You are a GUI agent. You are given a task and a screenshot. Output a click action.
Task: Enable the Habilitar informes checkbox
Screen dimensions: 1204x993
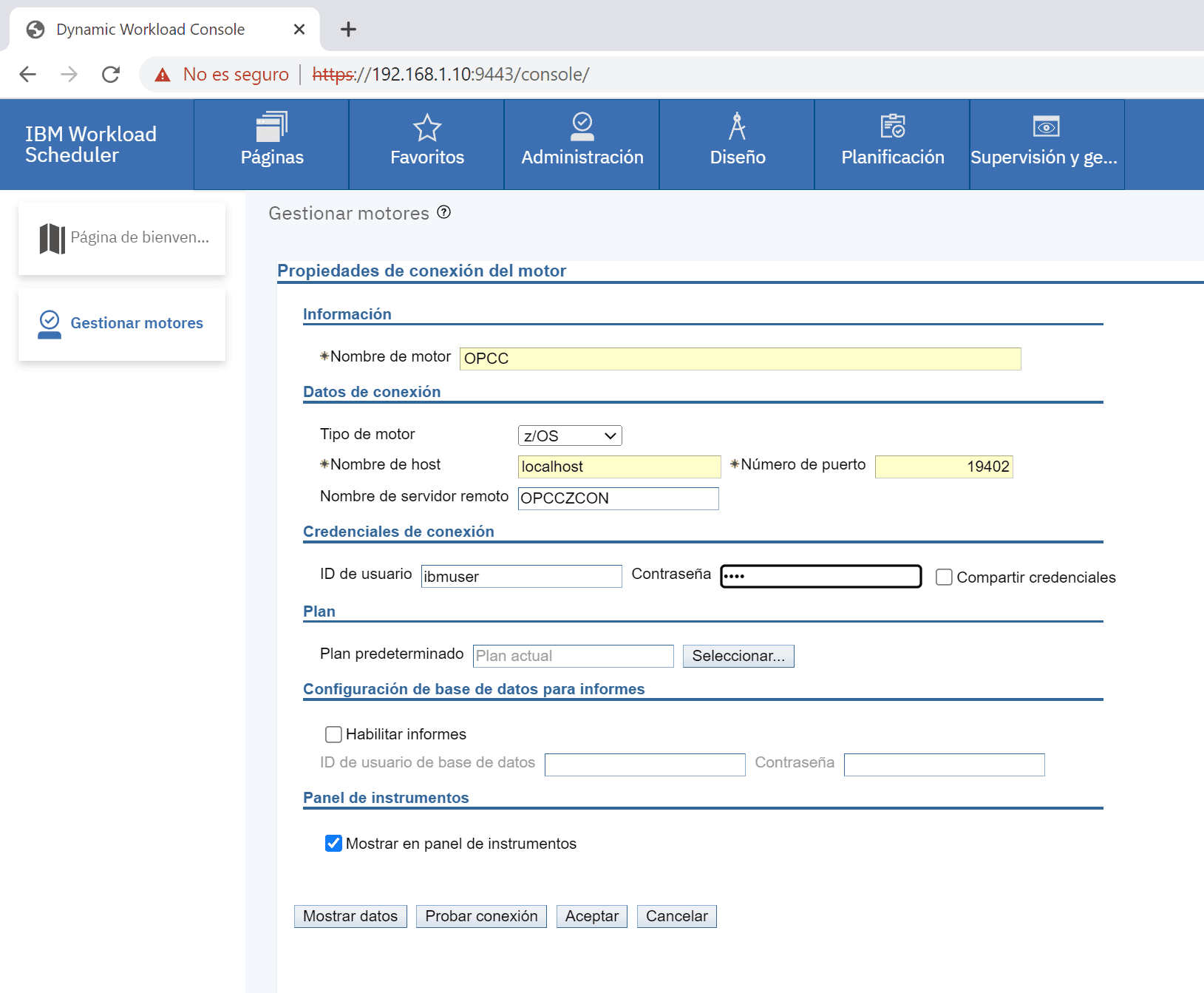[333, 734]
